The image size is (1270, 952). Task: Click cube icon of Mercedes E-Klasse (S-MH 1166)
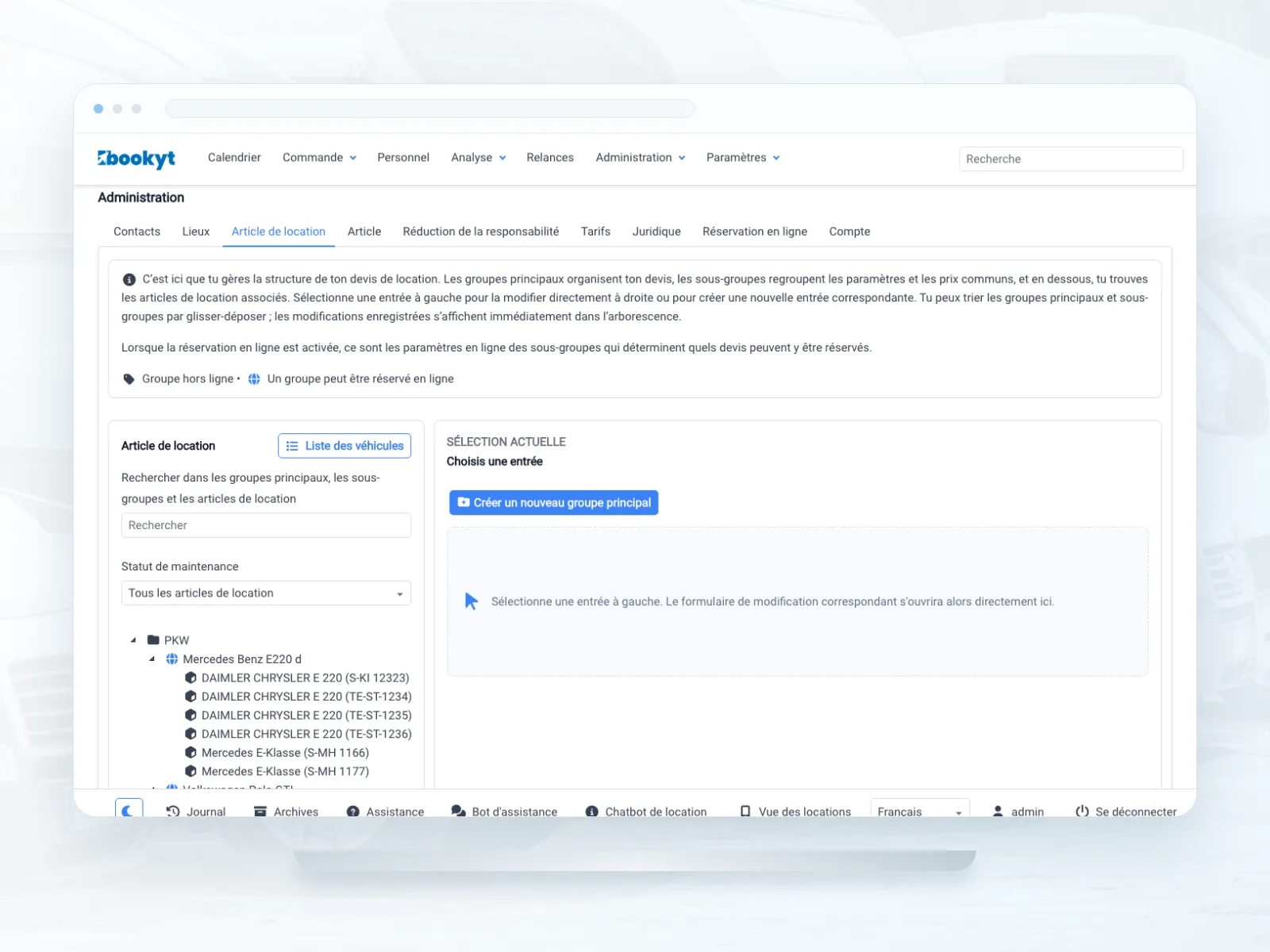(190, 753)
